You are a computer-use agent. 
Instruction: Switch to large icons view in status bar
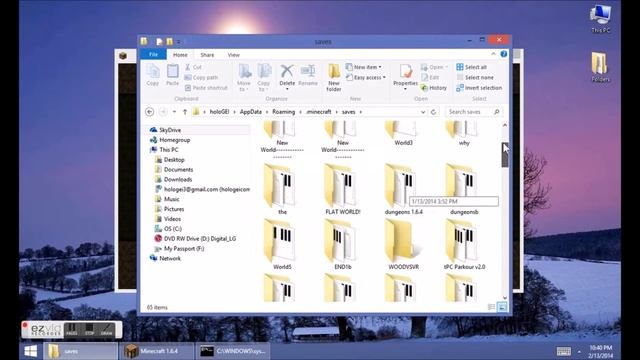[502, 307]
